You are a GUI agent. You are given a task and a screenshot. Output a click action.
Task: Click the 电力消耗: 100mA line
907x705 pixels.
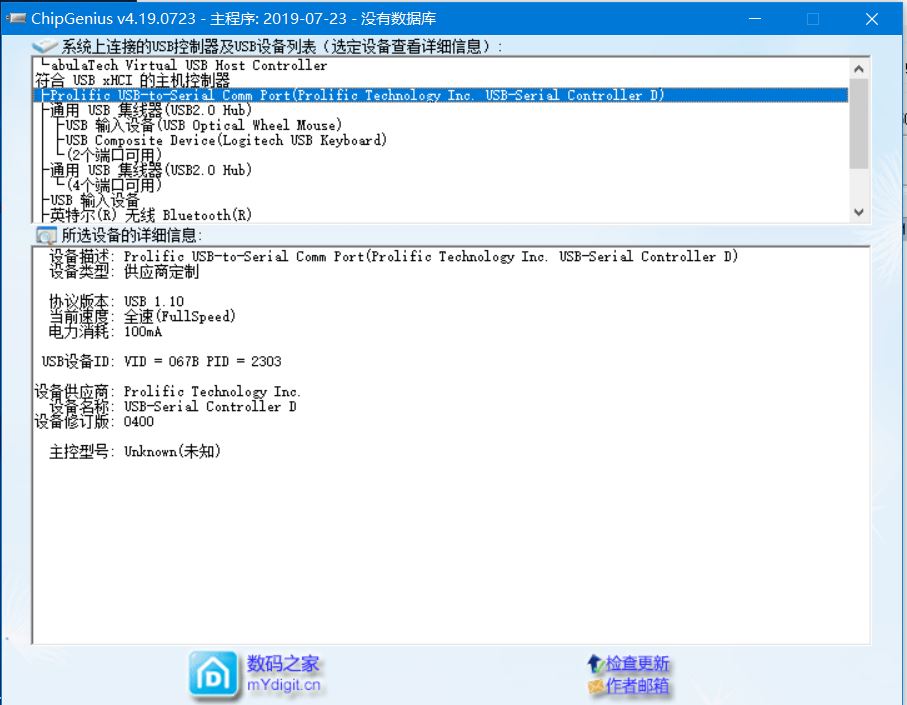click(x=105, y=332)
